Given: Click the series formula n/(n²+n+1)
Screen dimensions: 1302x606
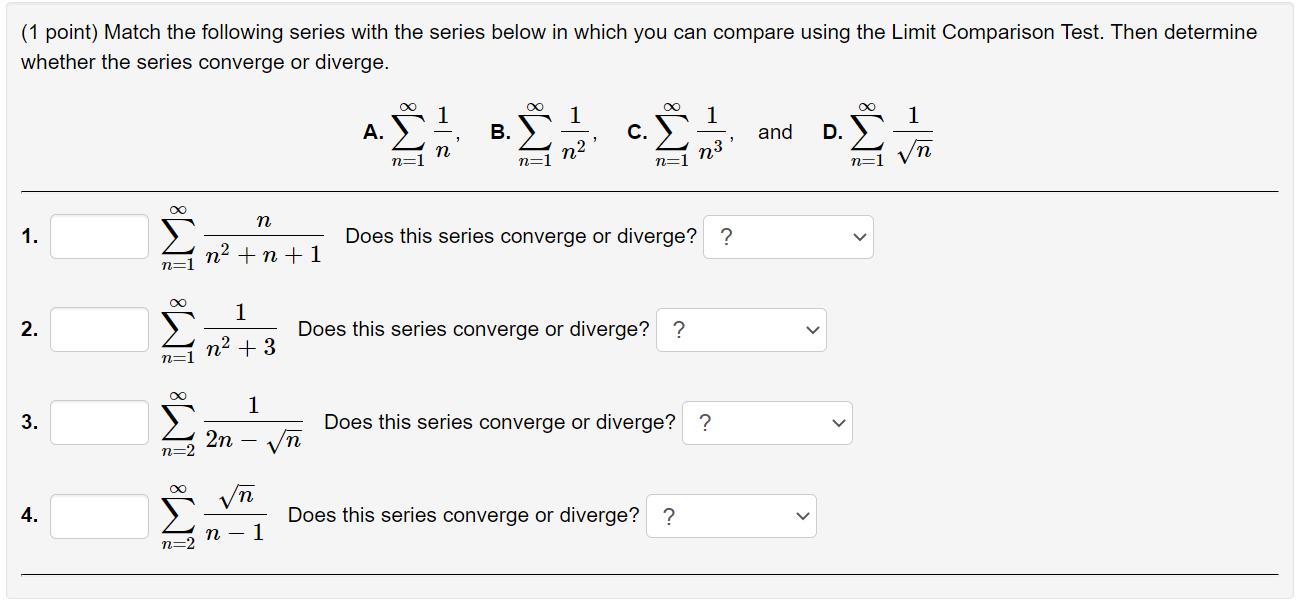Looking at the screenshot, I should tap(241, 238).
